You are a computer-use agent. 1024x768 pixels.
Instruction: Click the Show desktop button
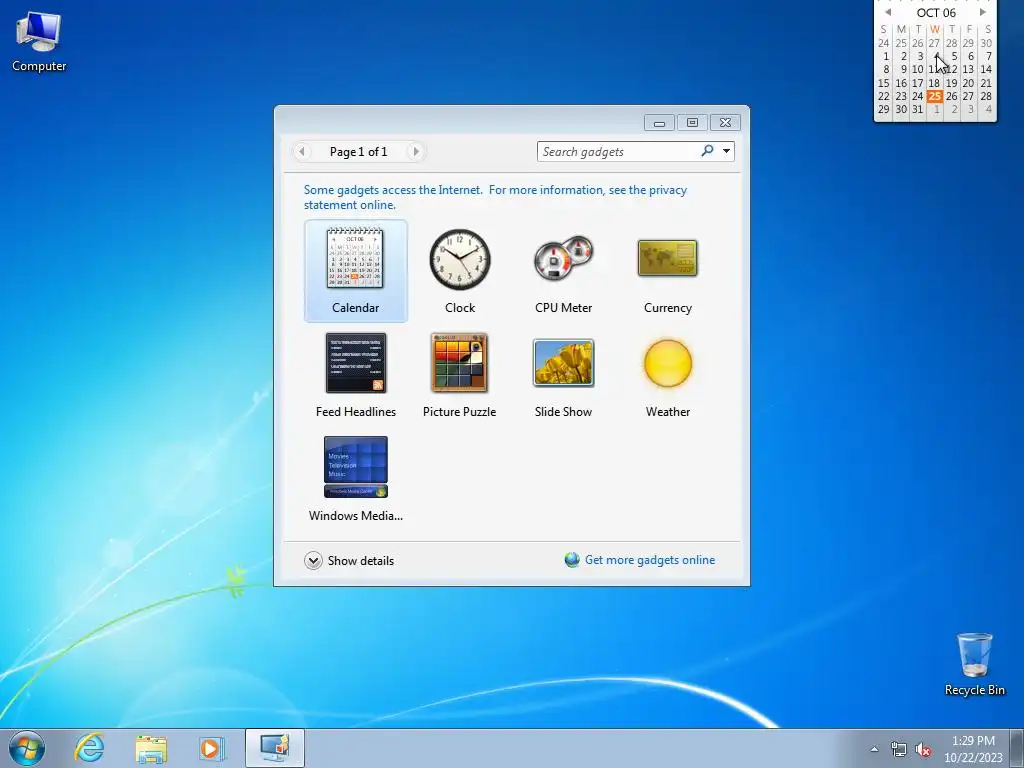pos(1017,748)
